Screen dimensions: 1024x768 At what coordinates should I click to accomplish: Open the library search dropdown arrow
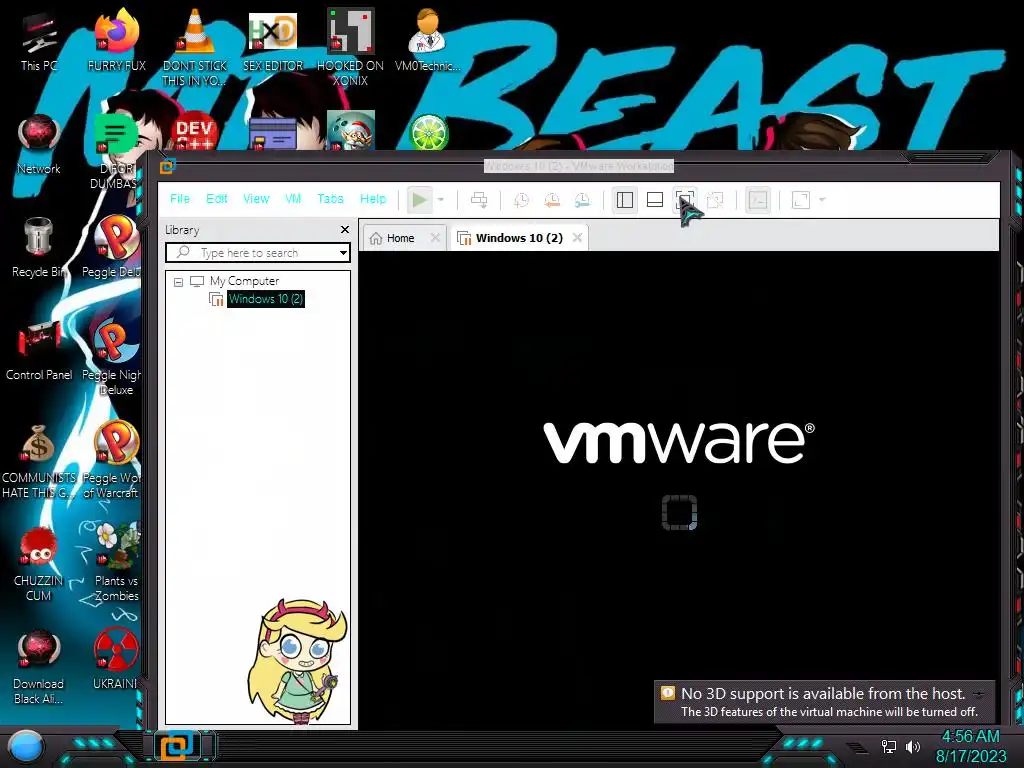coord(343,253)
